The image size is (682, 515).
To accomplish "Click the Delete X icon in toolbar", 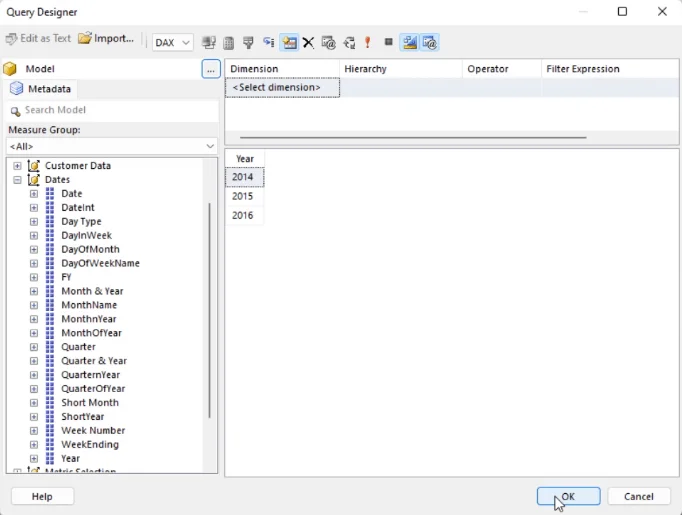I will [x=308, y=43].
